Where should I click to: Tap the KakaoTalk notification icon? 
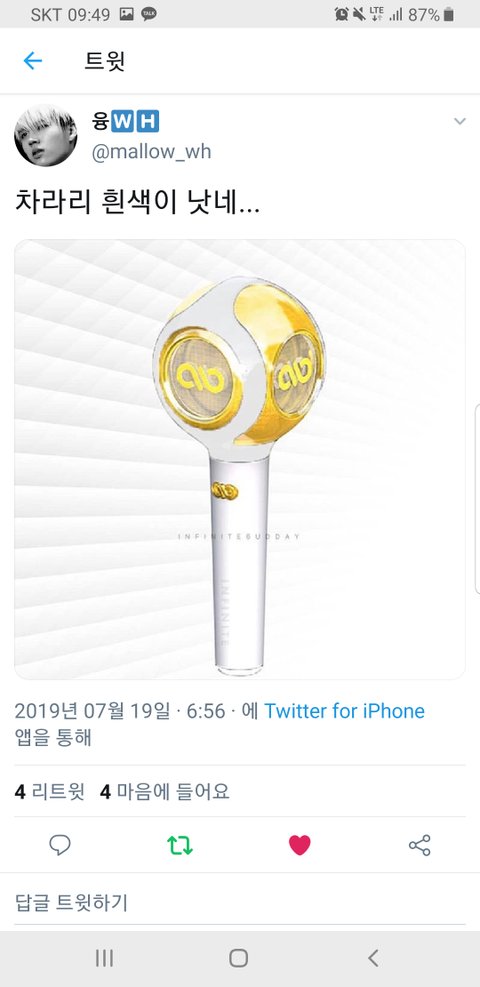pos(149,14)
